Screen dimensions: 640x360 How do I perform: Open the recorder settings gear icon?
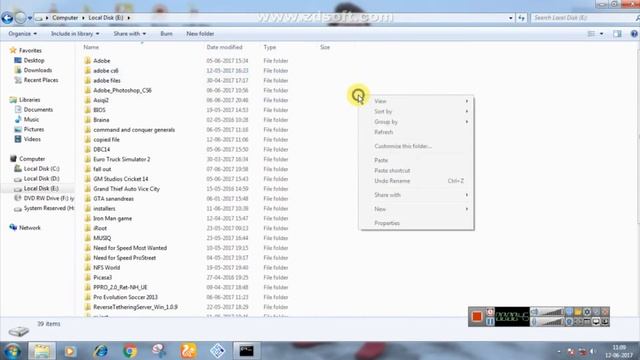[x=587, y=312]
